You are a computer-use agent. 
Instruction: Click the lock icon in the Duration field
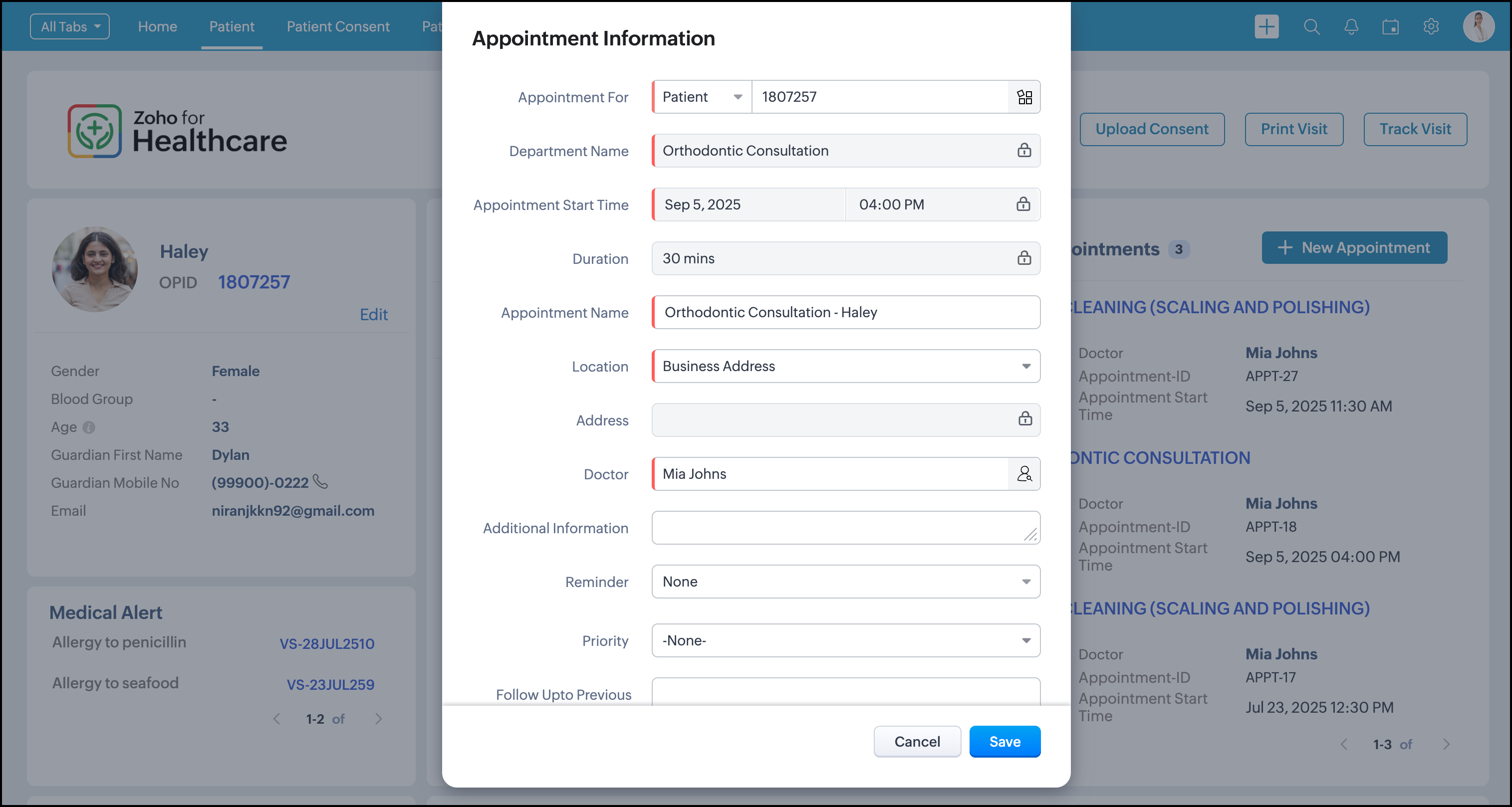click(x=1024, y=258)
